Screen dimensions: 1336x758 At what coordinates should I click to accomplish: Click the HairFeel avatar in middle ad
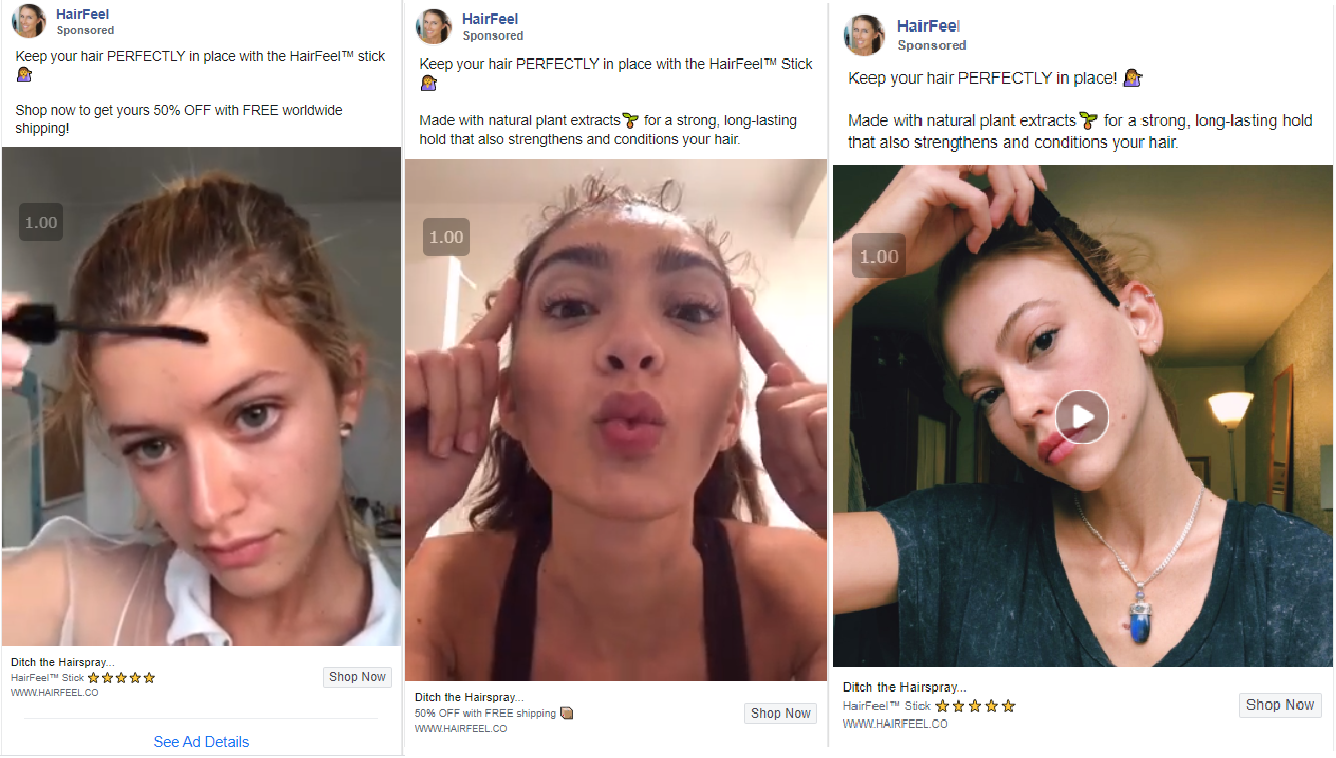click(x=434, y=26)
